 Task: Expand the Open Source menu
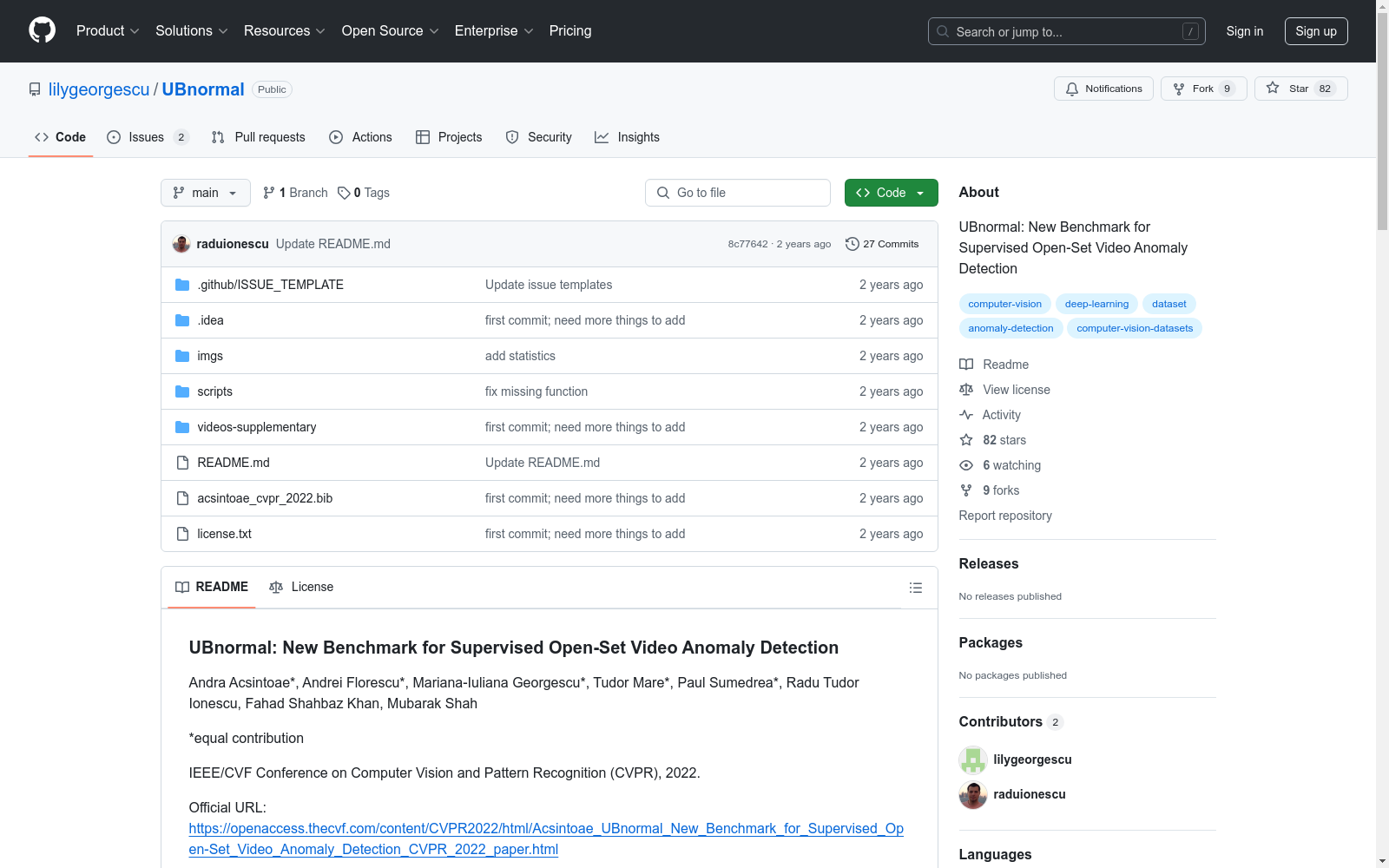pos(391,31)
